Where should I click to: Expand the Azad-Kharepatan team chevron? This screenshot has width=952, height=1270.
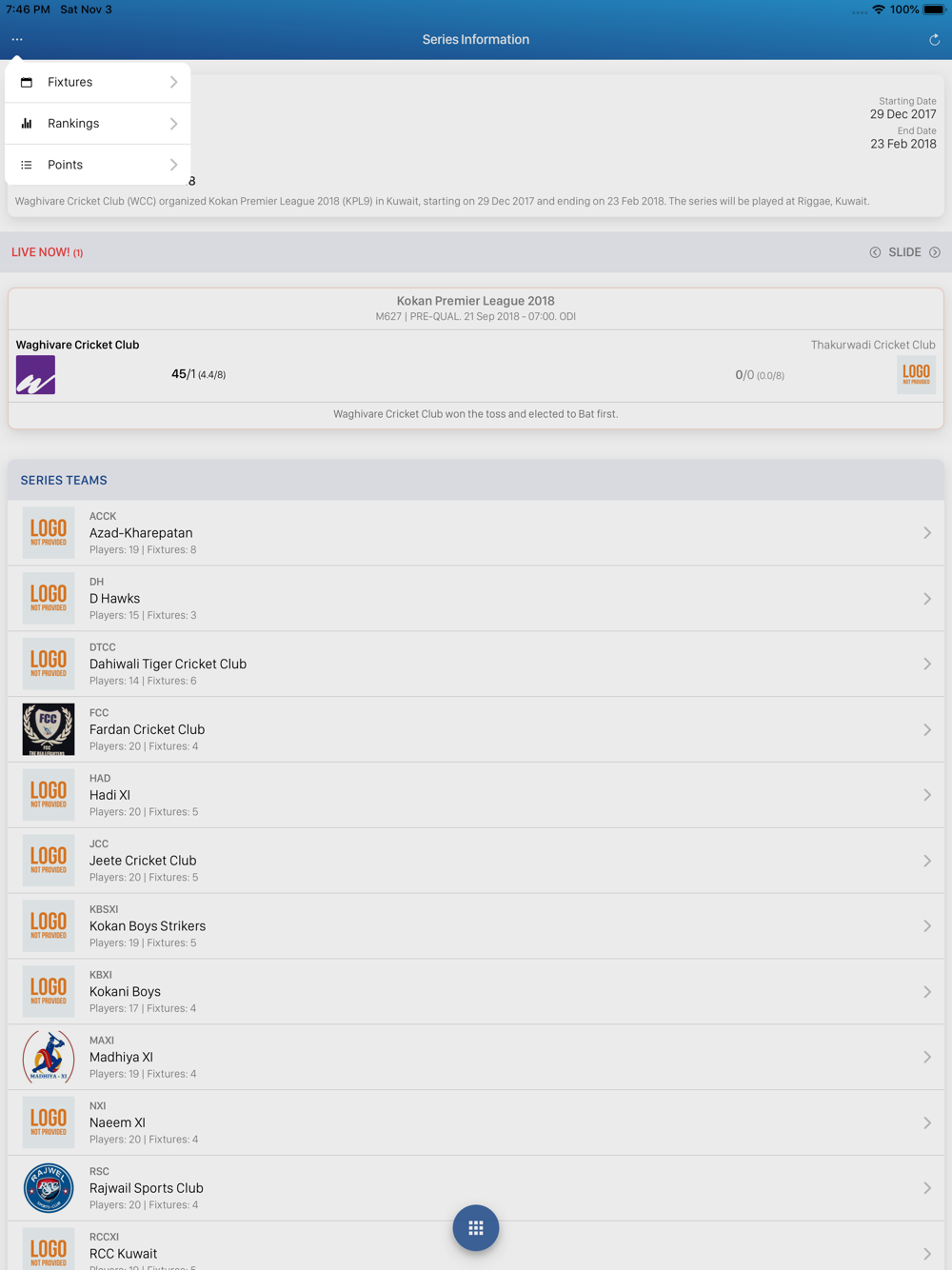pyautogui.click(x=927, y=533)
